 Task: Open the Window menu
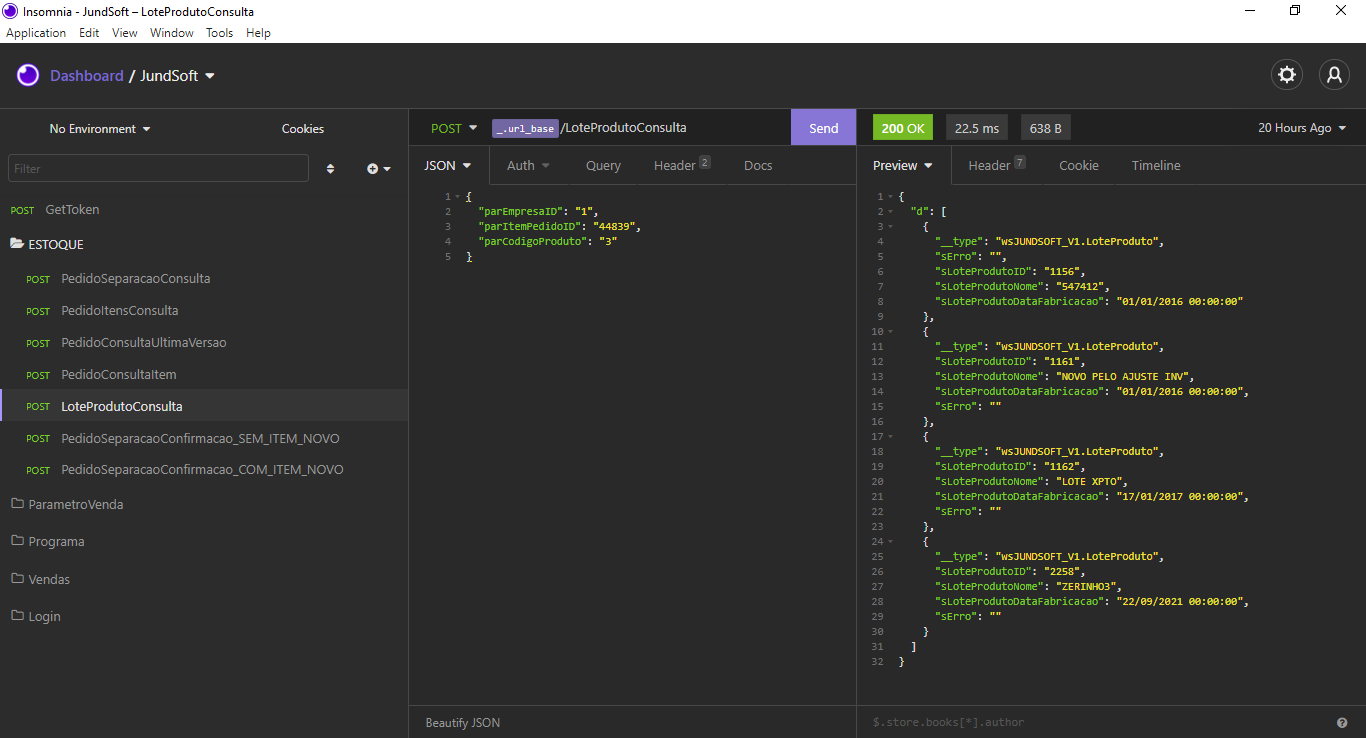coord(172,33)
